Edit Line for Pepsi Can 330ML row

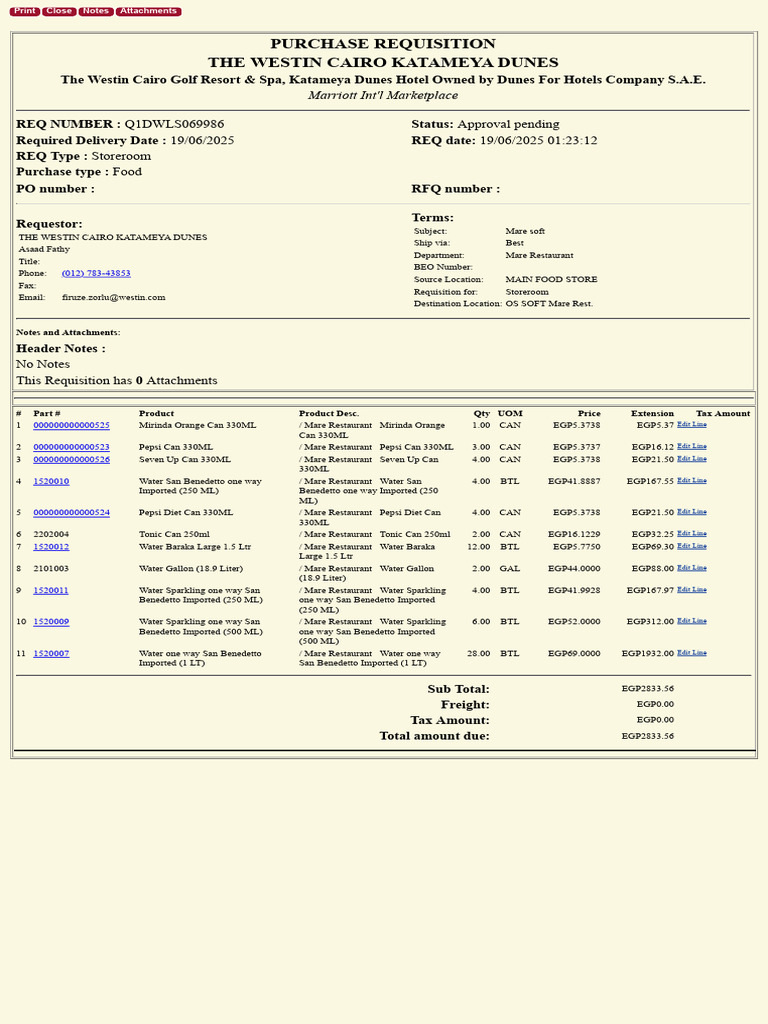click(692, 447)
